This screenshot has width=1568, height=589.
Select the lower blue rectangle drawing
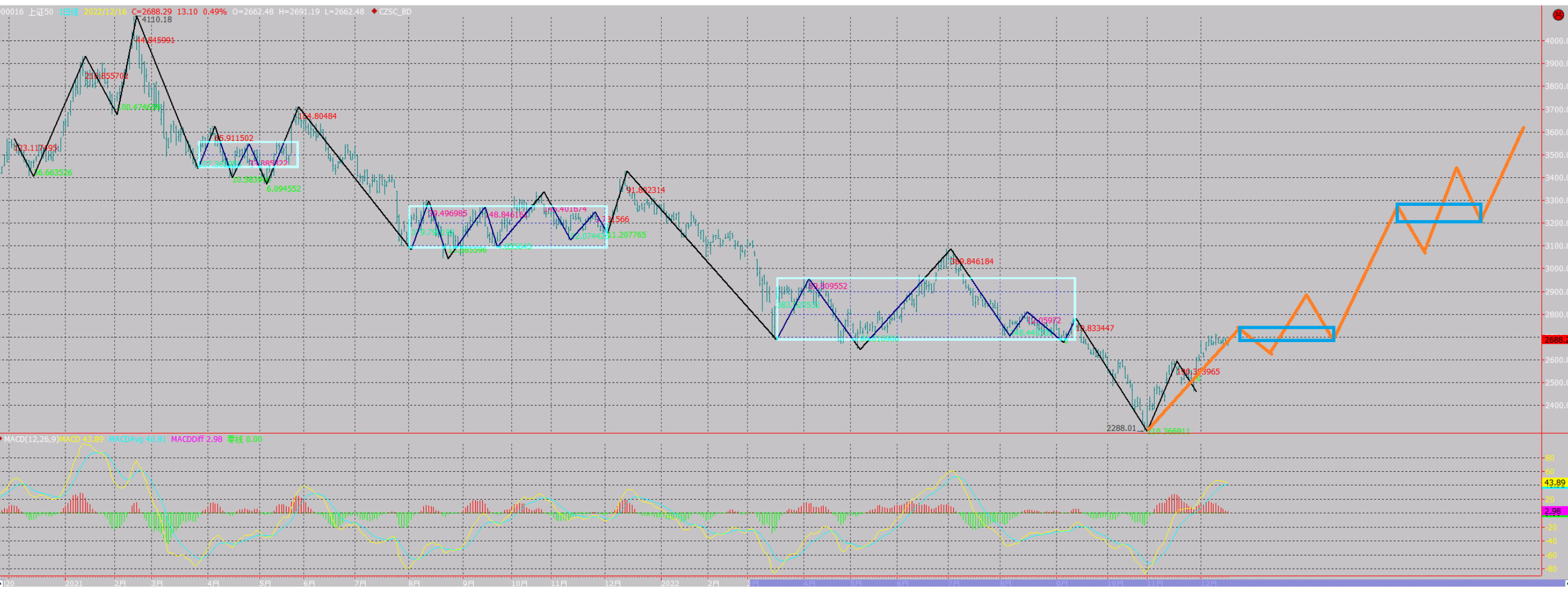(1286, 328)
